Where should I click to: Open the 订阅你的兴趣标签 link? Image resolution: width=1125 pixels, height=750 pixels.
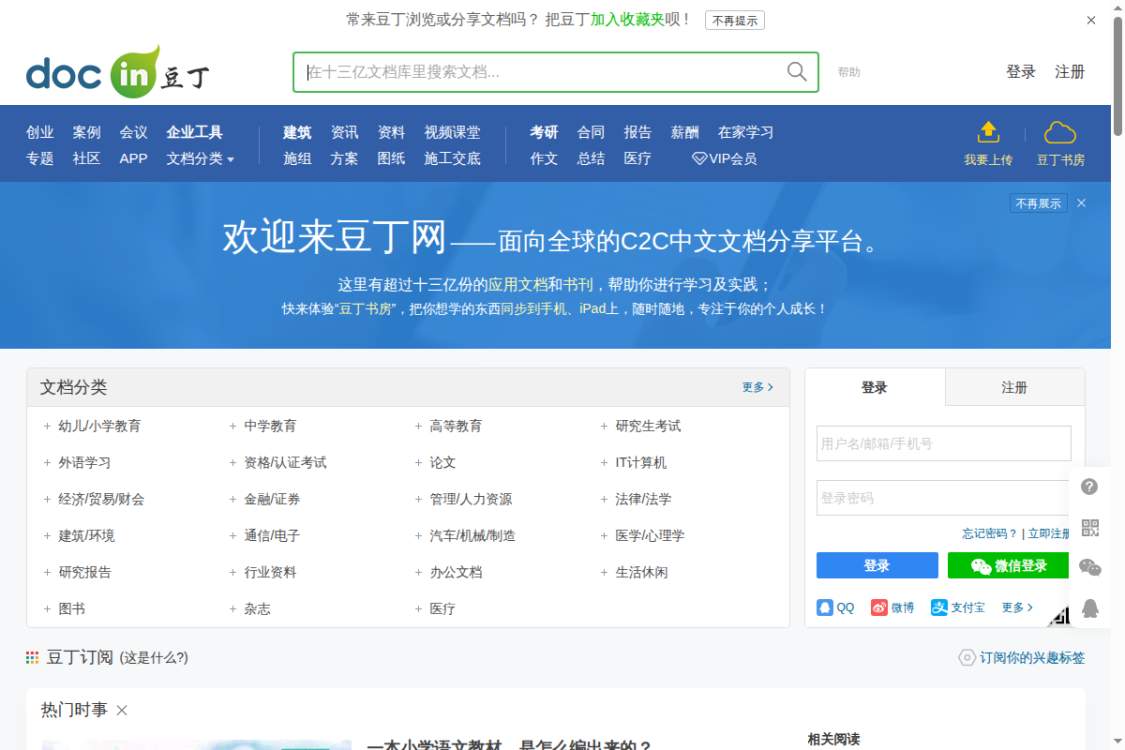1032,657
